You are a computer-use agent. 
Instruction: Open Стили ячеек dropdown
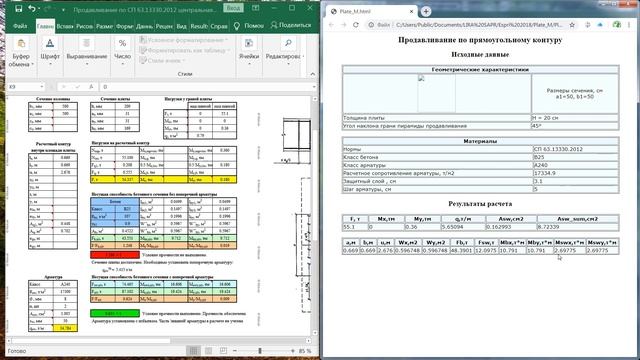click(162, 60)
